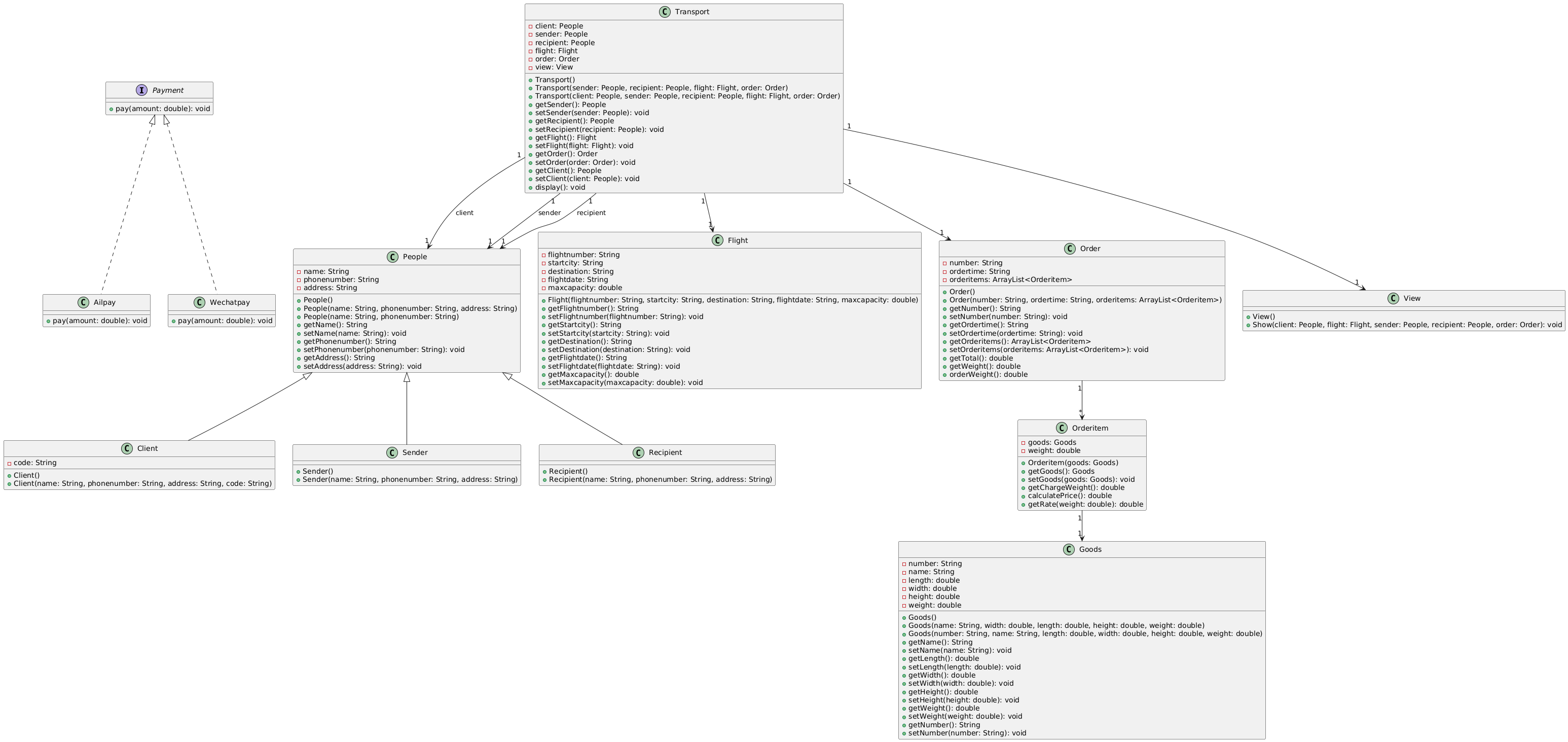Click the Payment interface icon
Image resolution: width=1568 pixels, height=742 pixels.
(x=142, y=90)
